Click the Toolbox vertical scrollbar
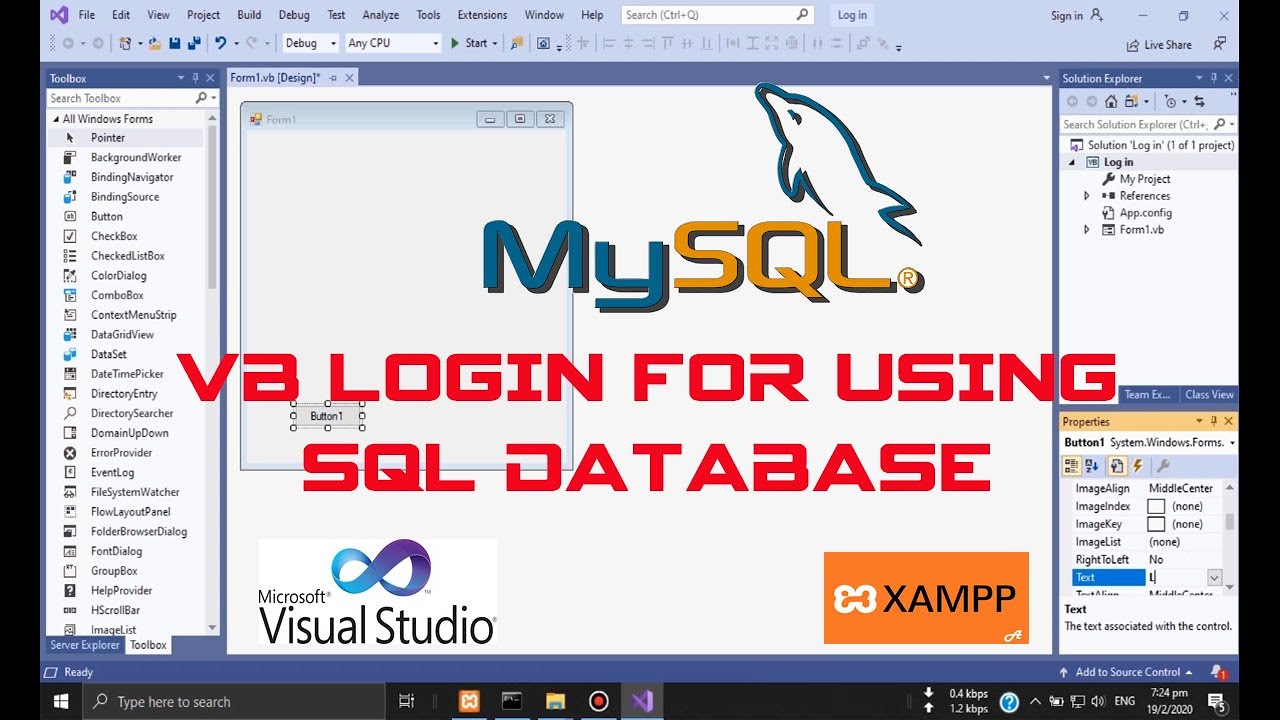This screenshot has width=1280, height=720. click(x=212, y=210)
